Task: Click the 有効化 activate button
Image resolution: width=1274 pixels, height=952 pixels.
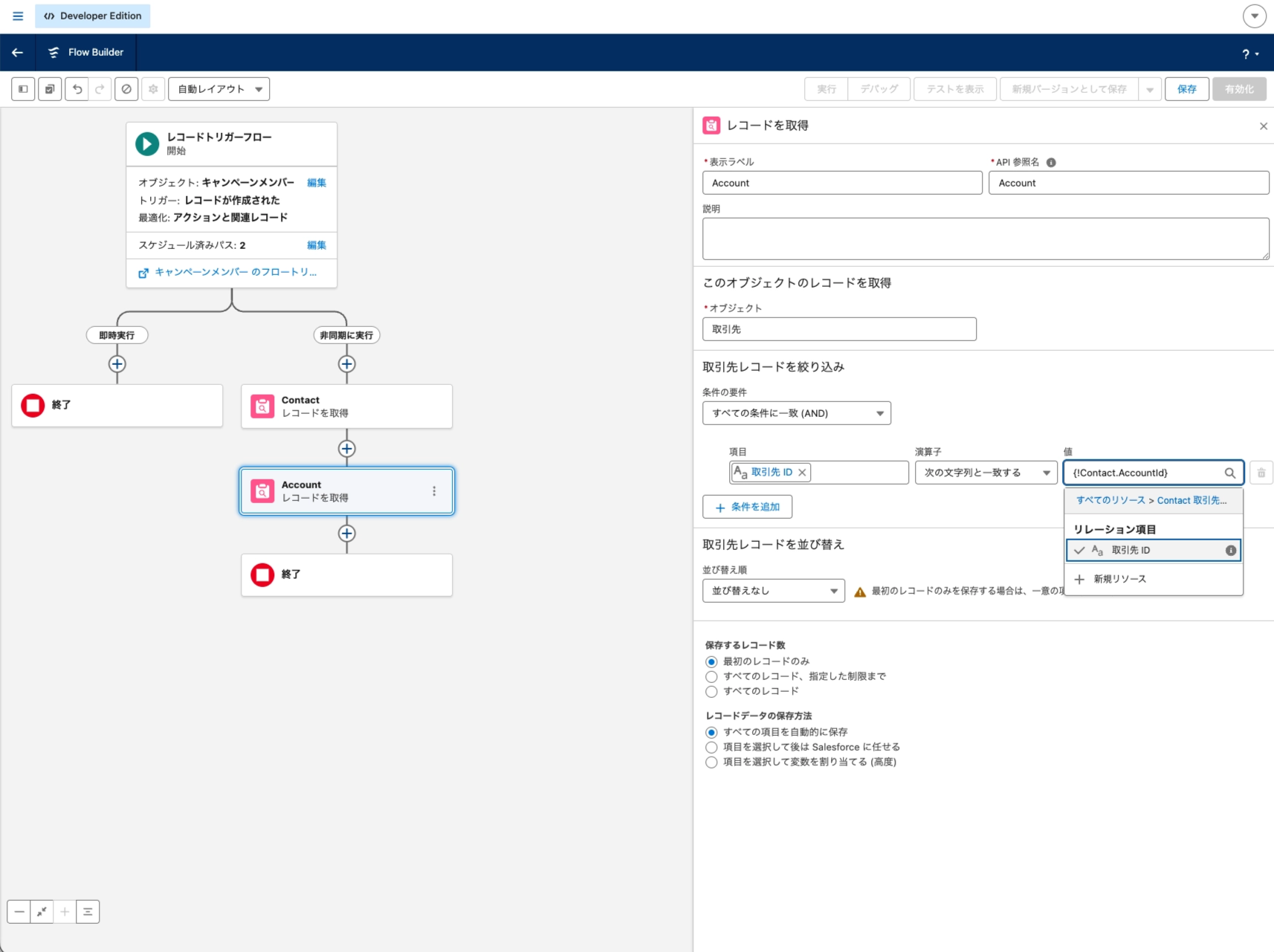Action: (1239, 89)
